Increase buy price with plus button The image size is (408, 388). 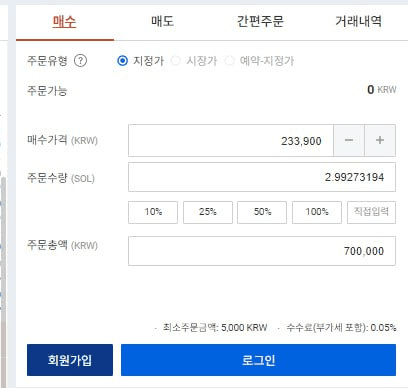[380, 140]
